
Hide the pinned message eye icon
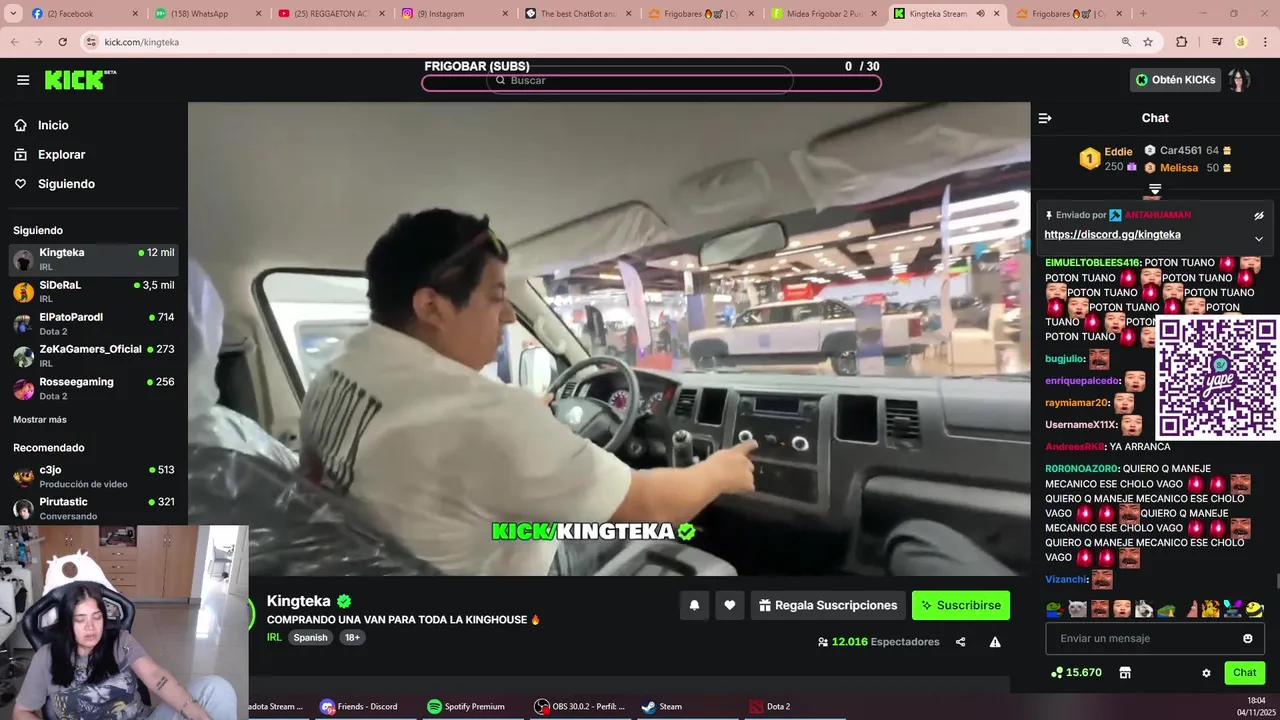1259,215
